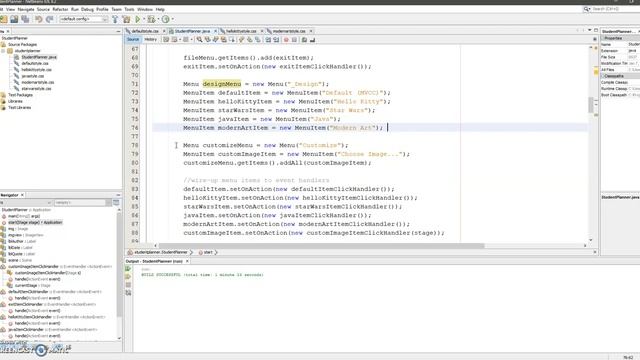
Task: Close the defaultstyle.css tab
Action: [164, 31]
